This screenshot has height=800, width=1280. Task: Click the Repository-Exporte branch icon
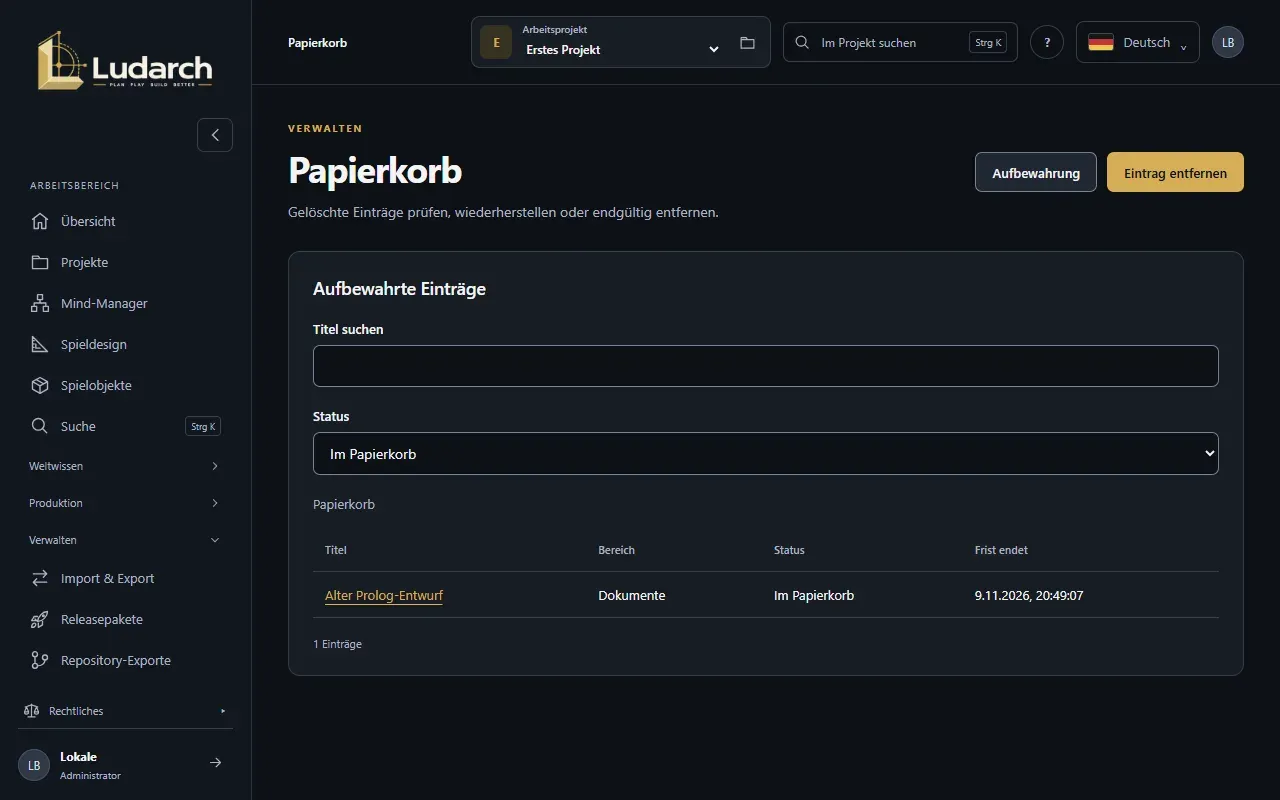coord(40,660)
